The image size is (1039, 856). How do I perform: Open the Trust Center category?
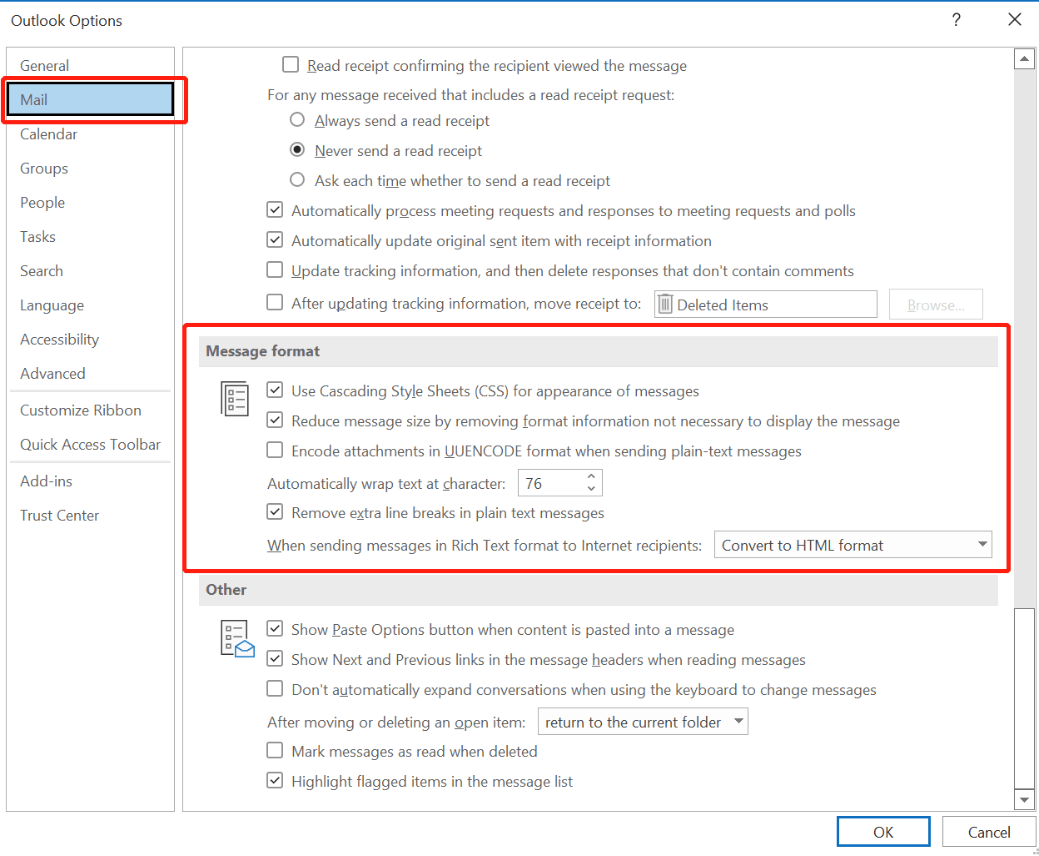coord(90,515)
